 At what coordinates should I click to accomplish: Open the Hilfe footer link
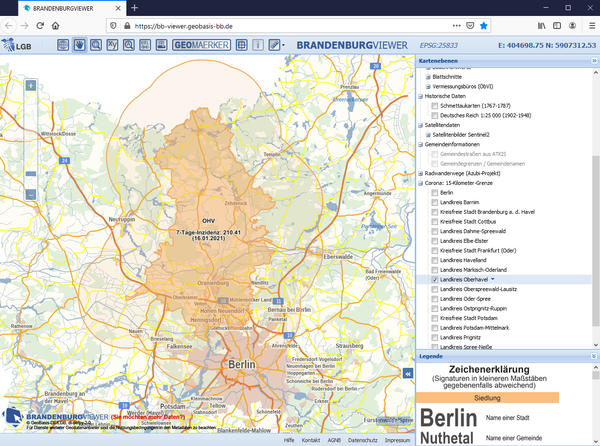pyautogui.click(x=289, y=440)
